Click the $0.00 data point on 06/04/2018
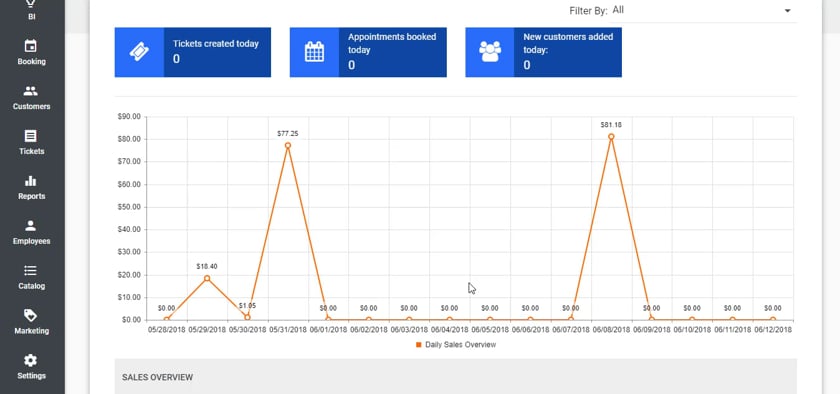This screenshot has height=394, width=840. coord(449,319)
